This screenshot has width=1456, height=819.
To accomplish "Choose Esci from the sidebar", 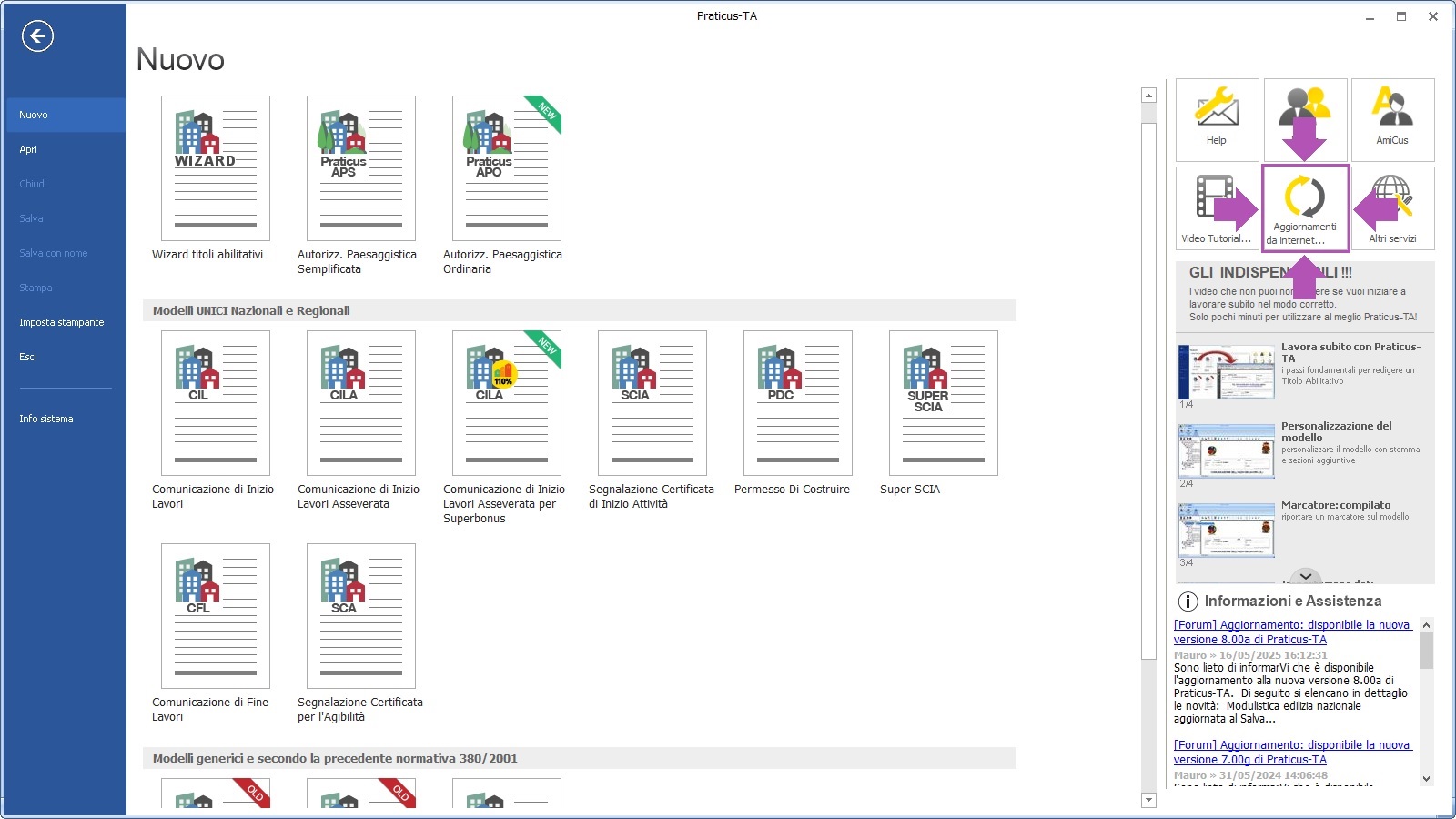I will click(65, 357).
